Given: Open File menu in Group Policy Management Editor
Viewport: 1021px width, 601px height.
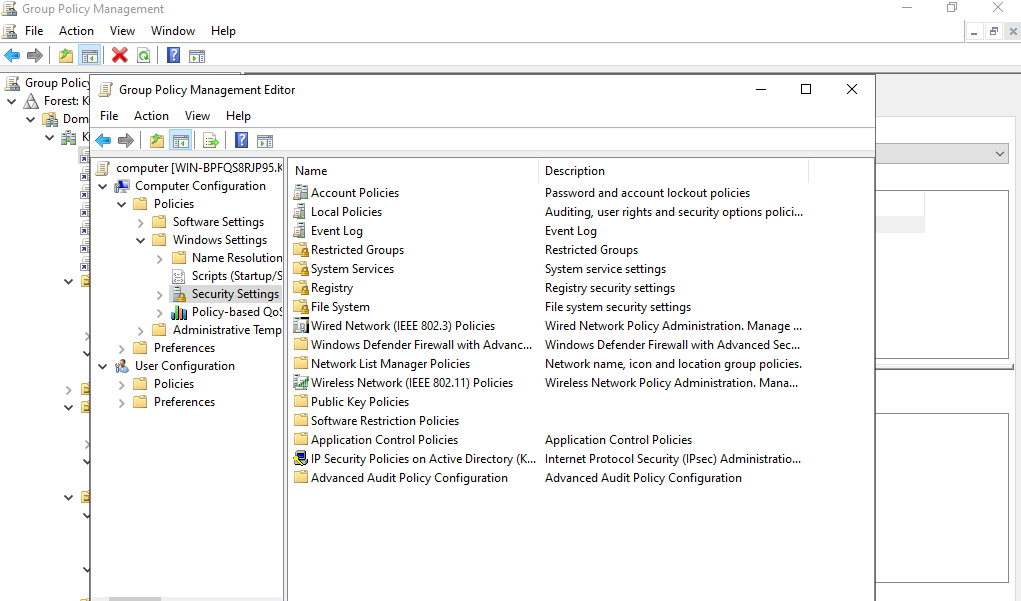Looking at the screenshot, I should pos(109,116).
